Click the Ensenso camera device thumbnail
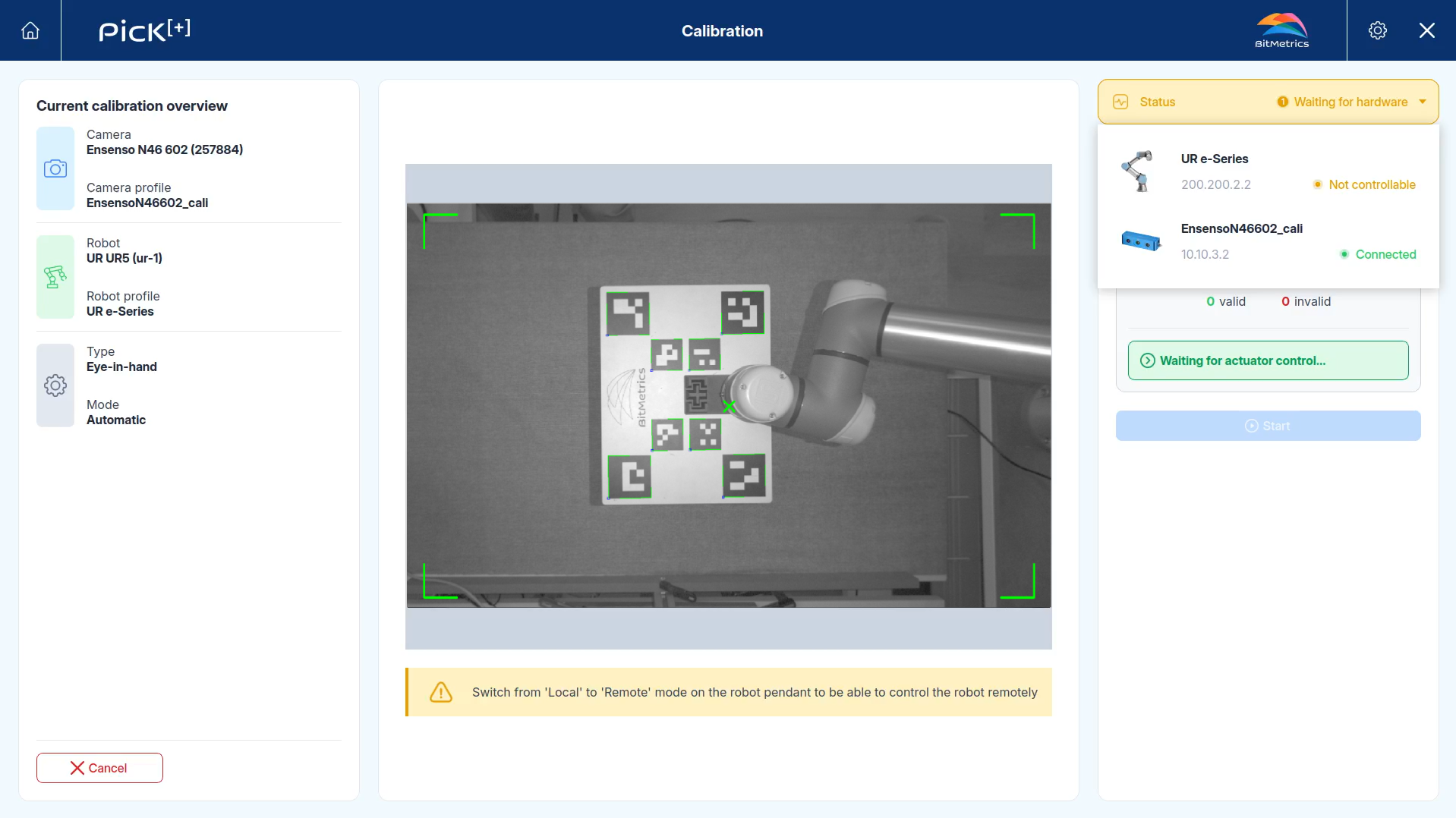 (x=1141, y=241)
